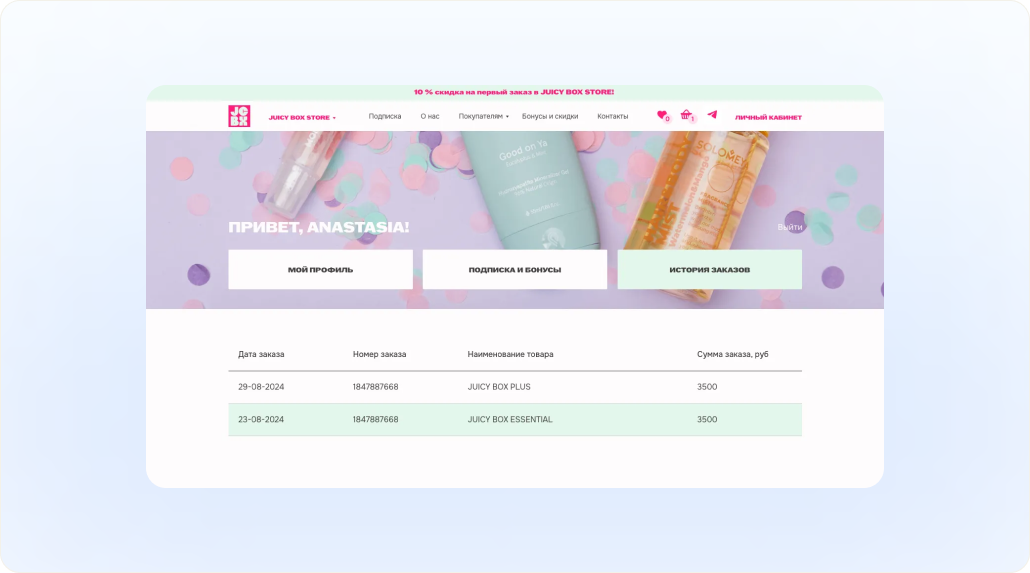
Task: Click the 3500 sum in JUICY BOX PLUS row
Action: pos(707,387)
